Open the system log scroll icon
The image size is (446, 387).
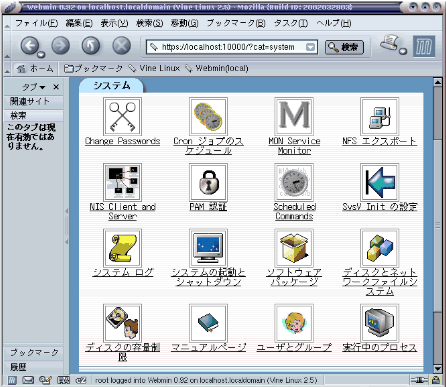122,248
